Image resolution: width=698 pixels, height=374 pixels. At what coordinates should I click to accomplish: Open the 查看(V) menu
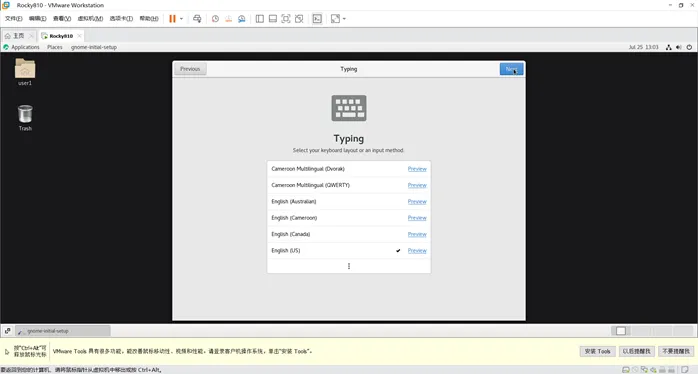point(62,19)
